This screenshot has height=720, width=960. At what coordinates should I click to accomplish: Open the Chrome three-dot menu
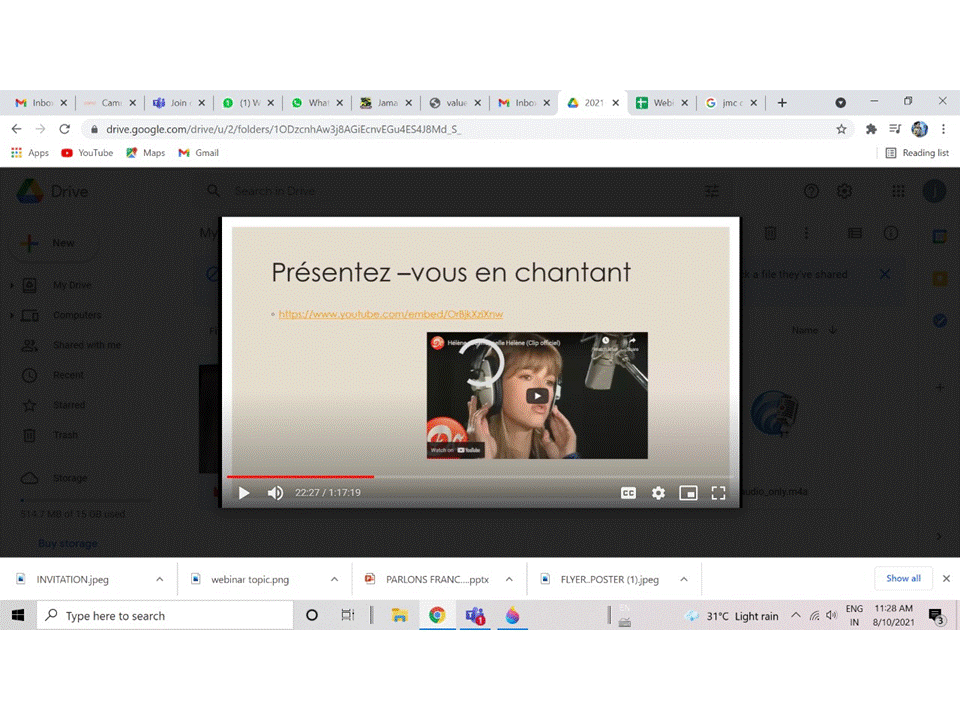(x=943, y=129)
